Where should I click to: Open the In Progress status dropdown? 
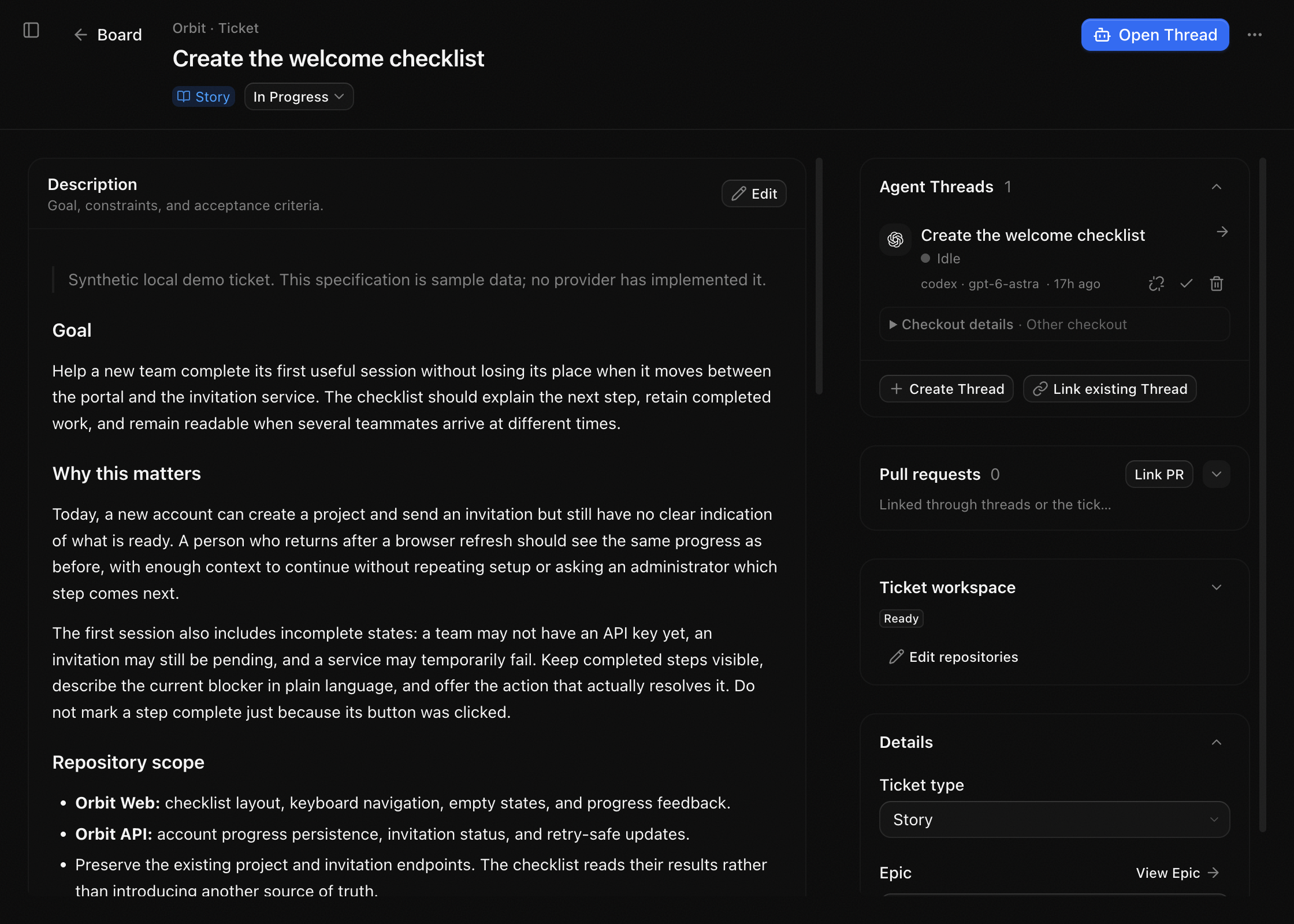[x=299, y=96]
